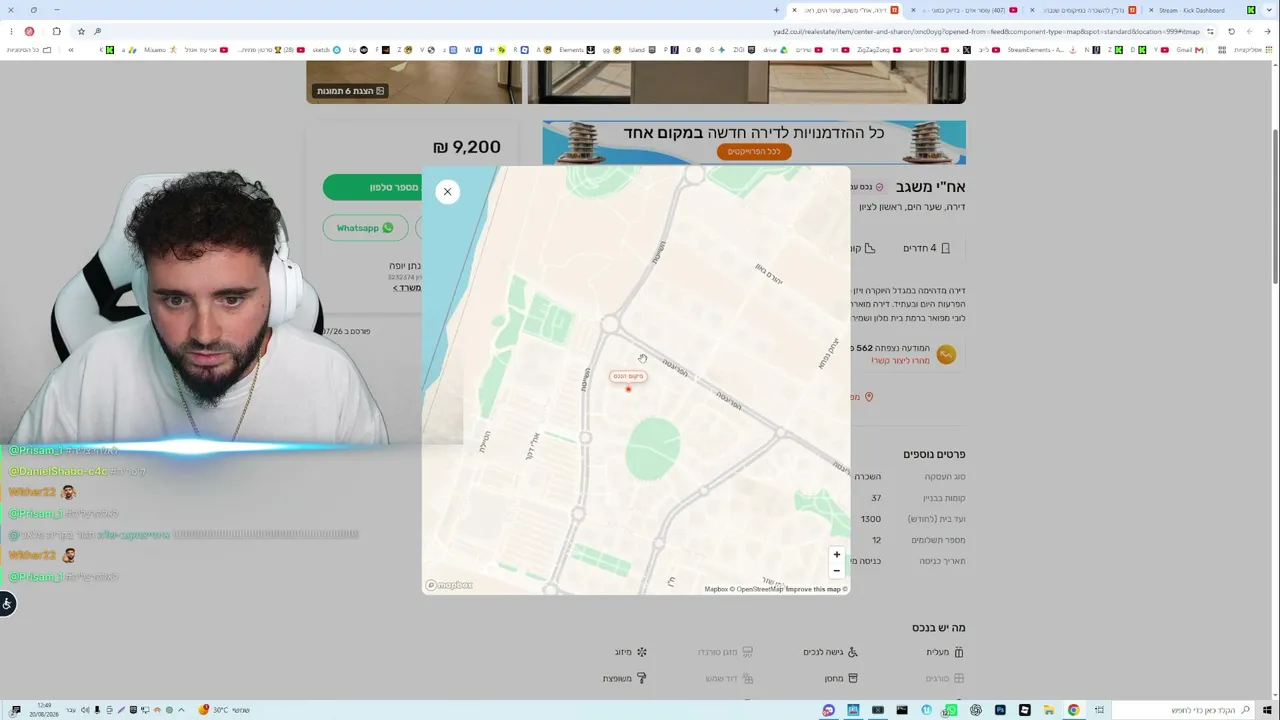The height and width of the screenshot is (720, 1280).
Task: Click the wheelchair accessibility amenity icon
Action: 853,652
